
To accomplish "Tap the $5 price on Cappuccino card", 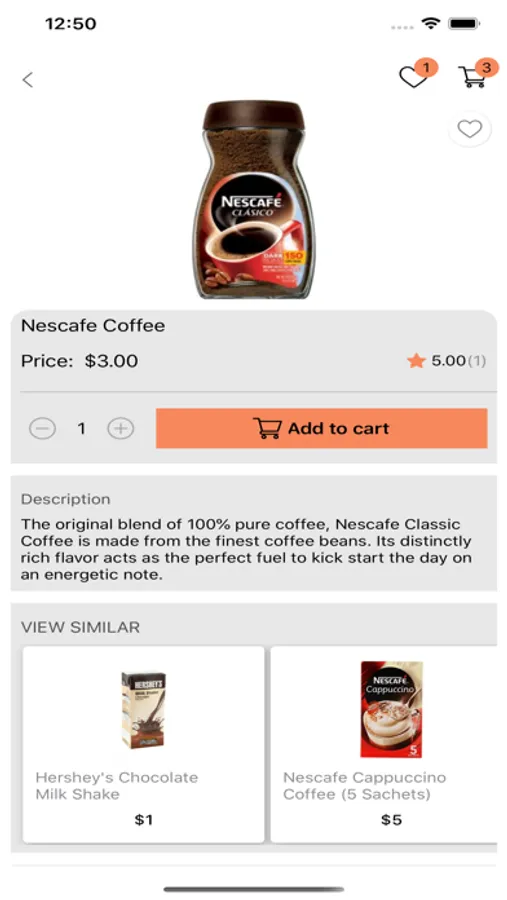I will click(392, 820).
